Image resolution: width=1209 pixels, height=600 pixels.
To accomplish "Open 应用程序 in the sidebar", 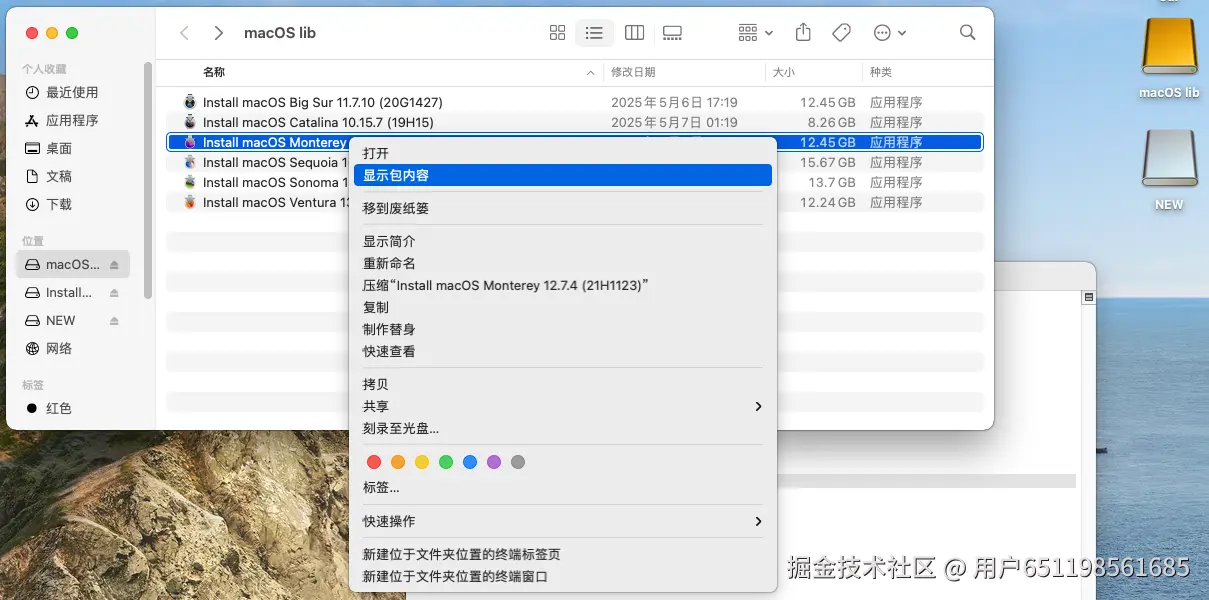I will point(74,120).
